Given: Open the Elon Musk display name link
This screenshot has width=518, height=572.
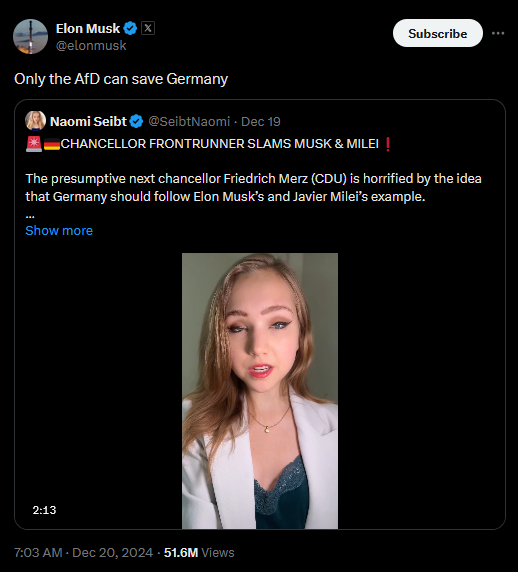Looking at the screenshot, I should pyautogui.click(x=88, y=28).
